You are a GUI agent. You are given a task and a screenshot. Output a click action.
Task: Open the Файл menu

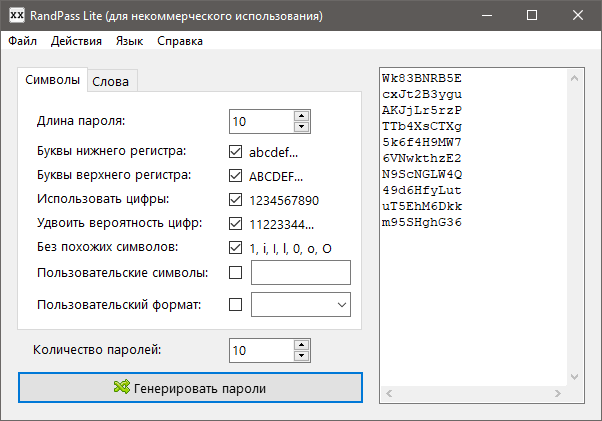tap(23, 41)
